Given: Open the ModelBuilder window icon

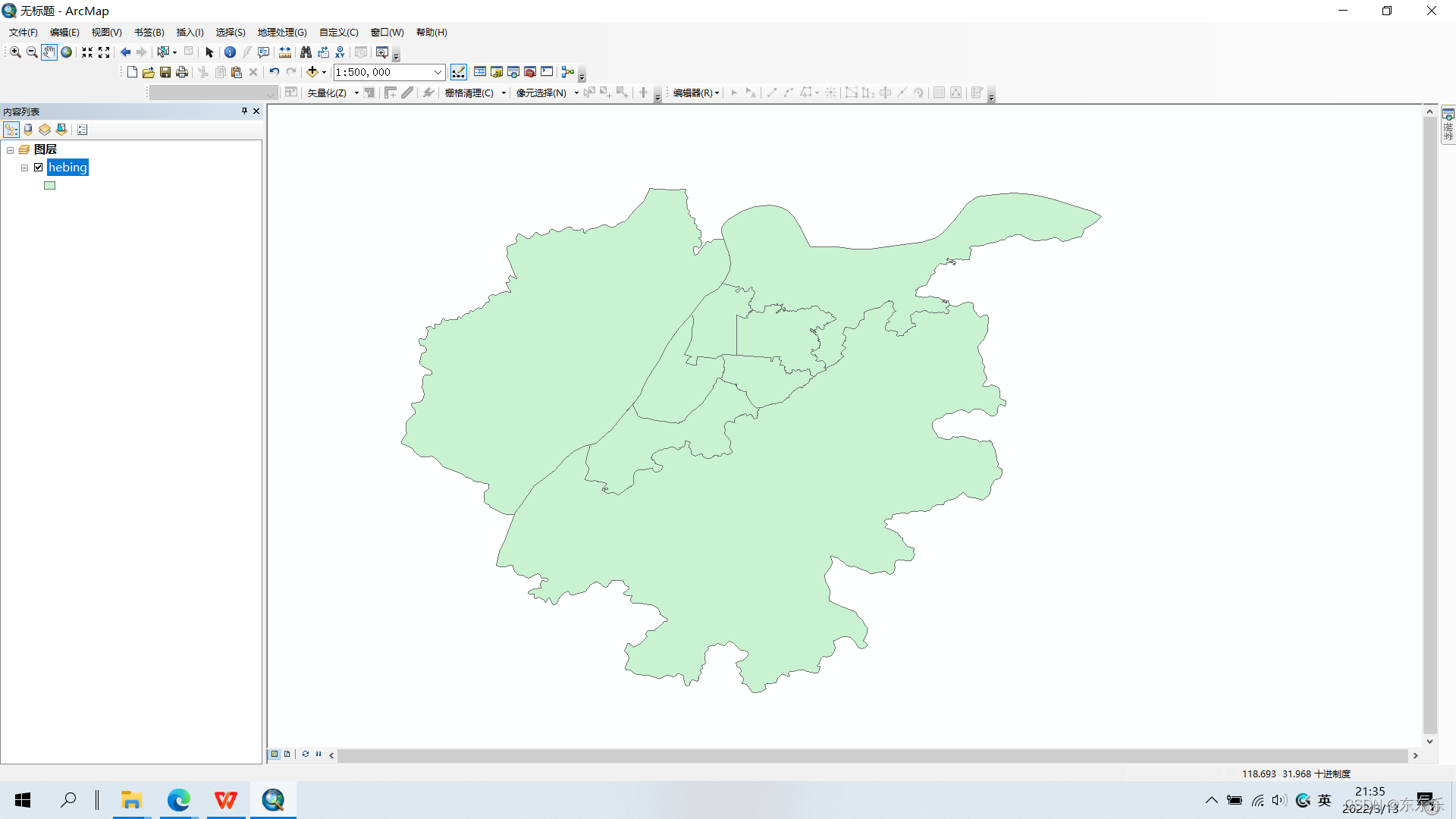Looking at the screenshot, I should (567, 72).
